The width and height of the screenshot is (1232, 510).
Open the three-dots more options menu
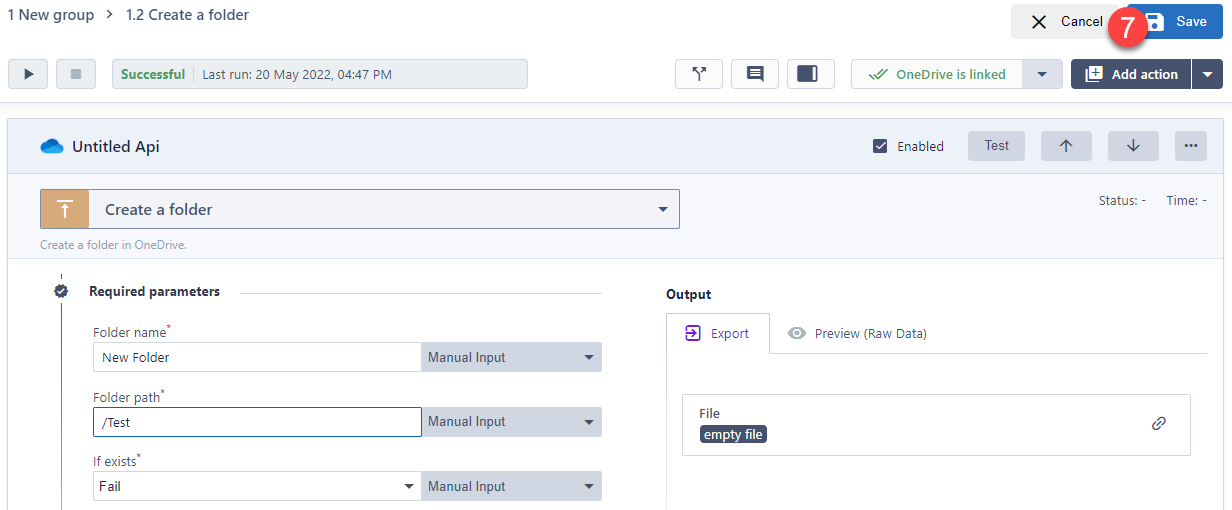[x=1190, y=146]
